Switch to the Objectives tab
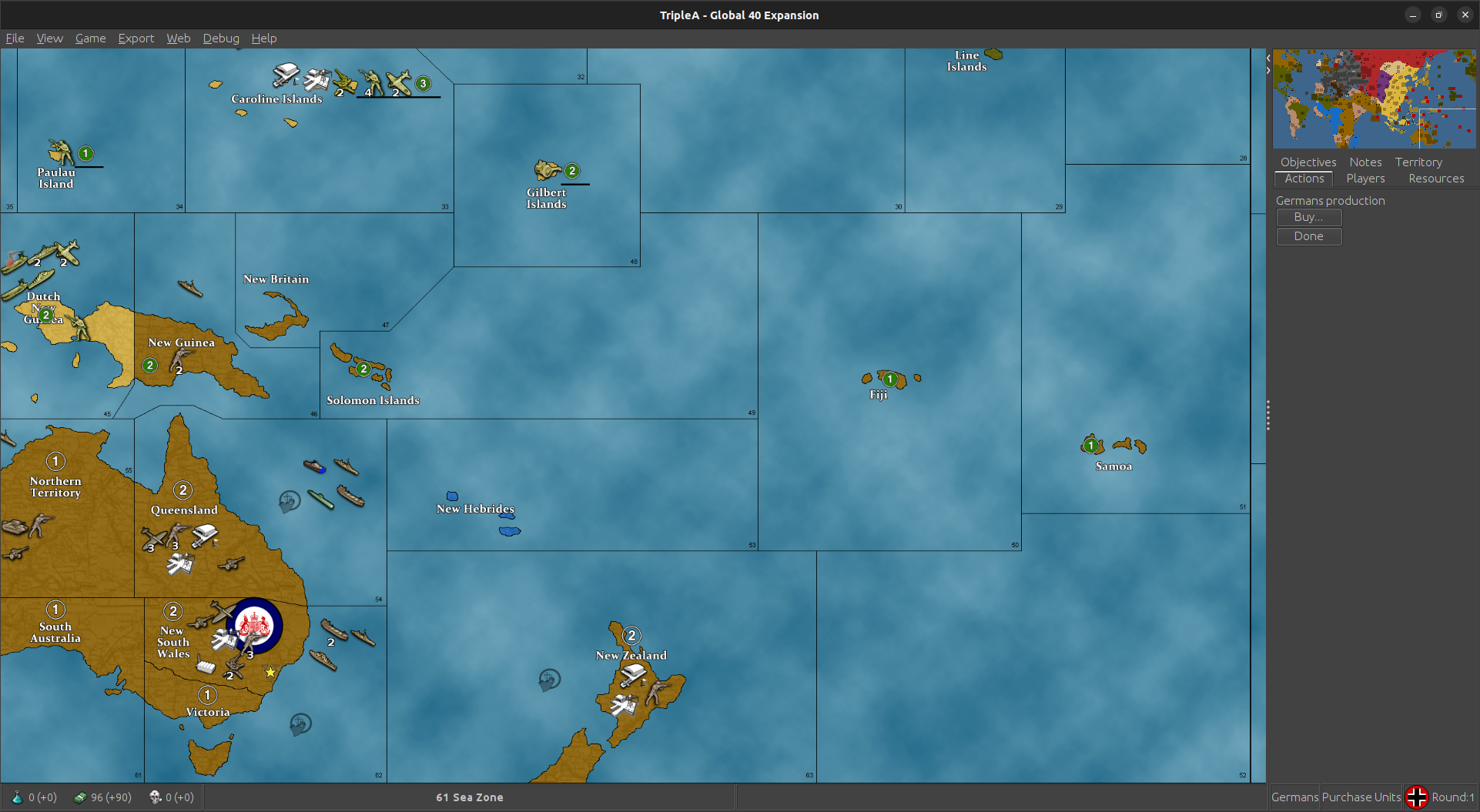Image resolution: width=1480 pixels, height=812 pixels. (x=1308, y=162)
